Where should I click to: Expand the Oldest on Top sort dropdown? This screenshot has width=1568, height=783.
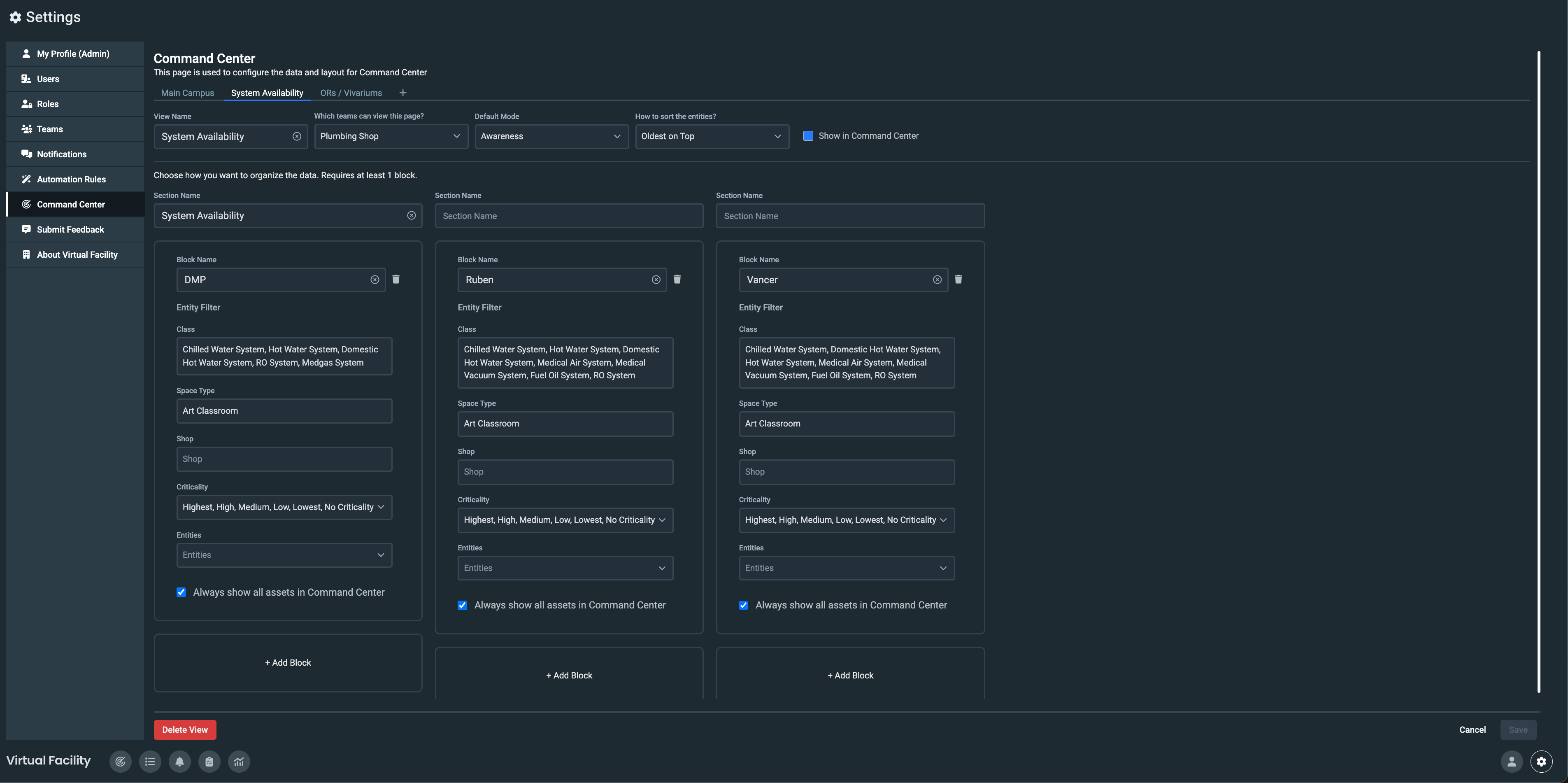(x=712, y=136)
